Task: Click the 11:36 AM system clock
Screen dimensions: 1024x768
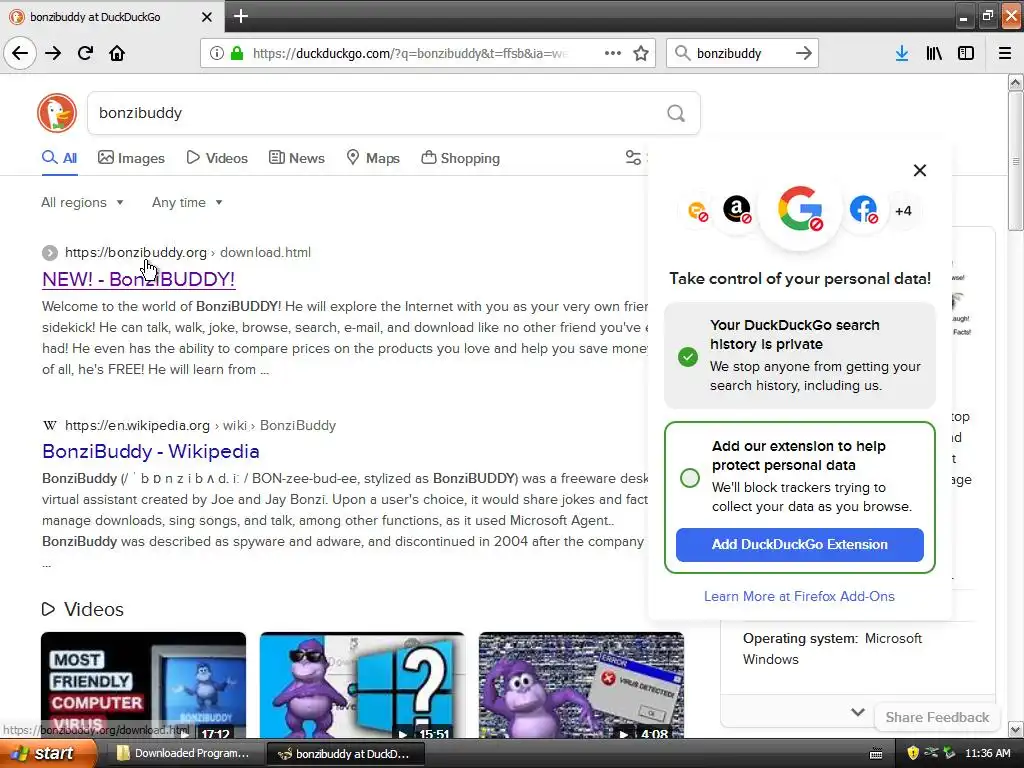Action: [x=987, y=753]
